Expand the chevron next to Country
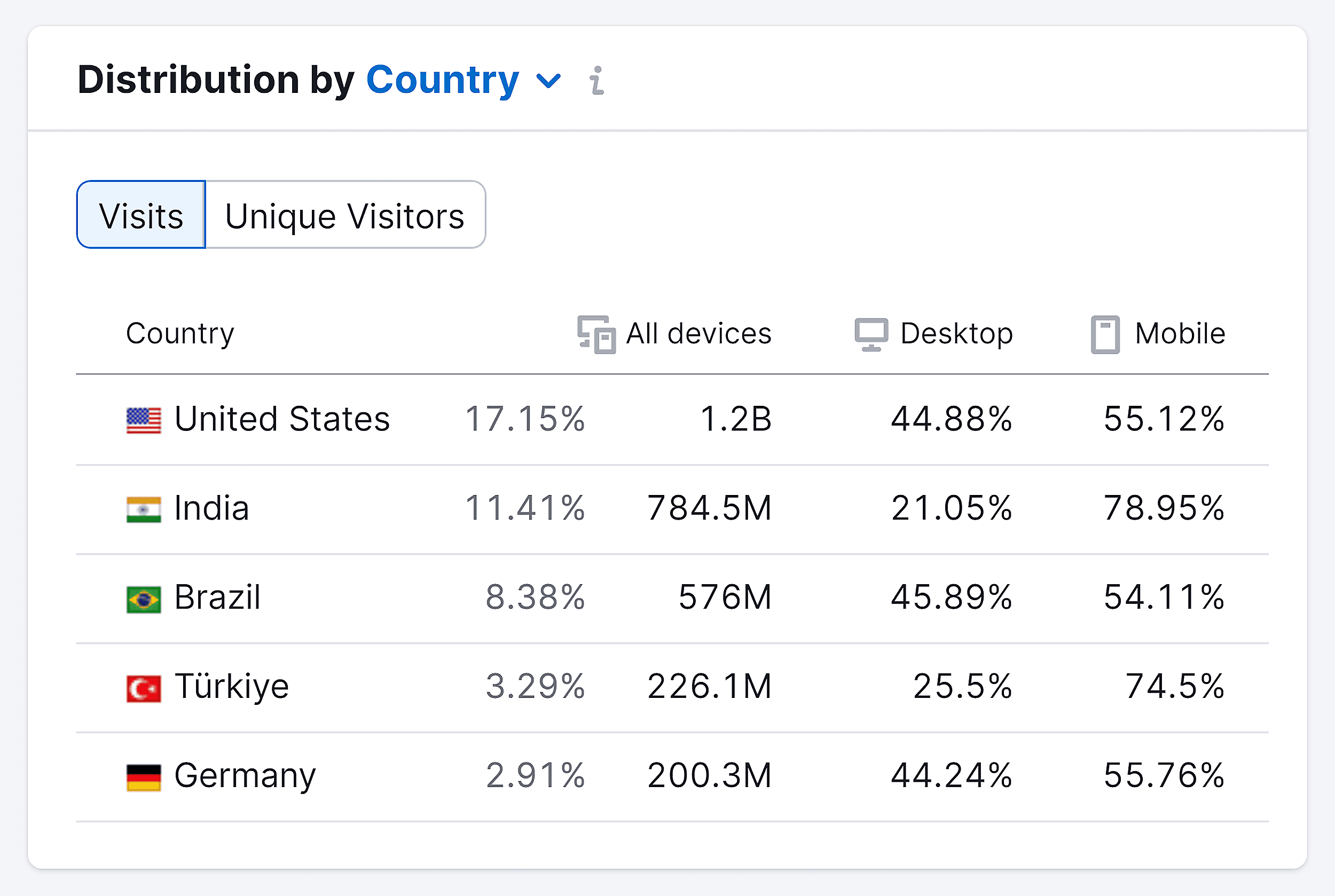Screen dimensions: 1335x896 tap(548, 81)
